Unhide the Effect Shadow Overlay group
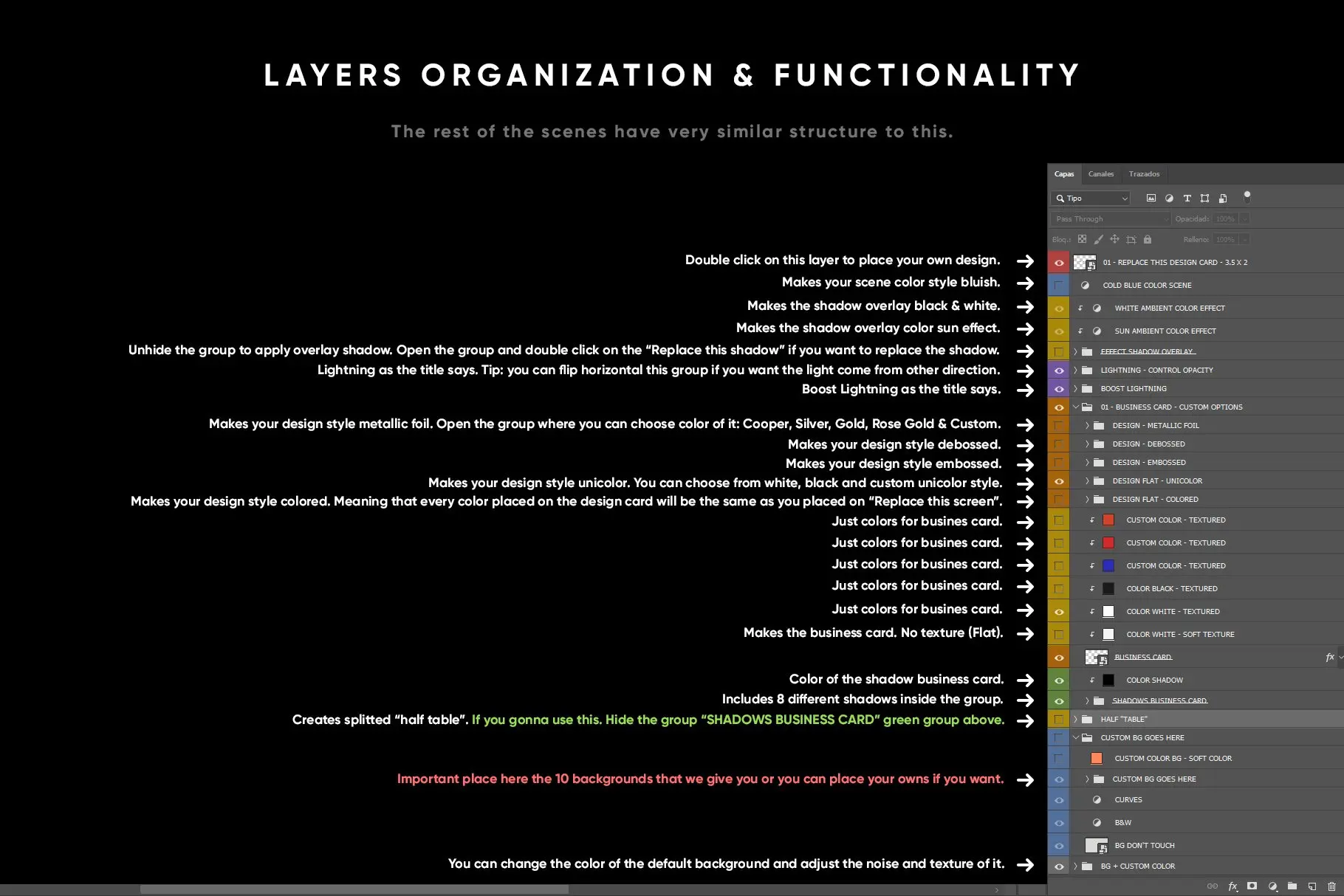 pyautogui.click(x=1059, y=352)
